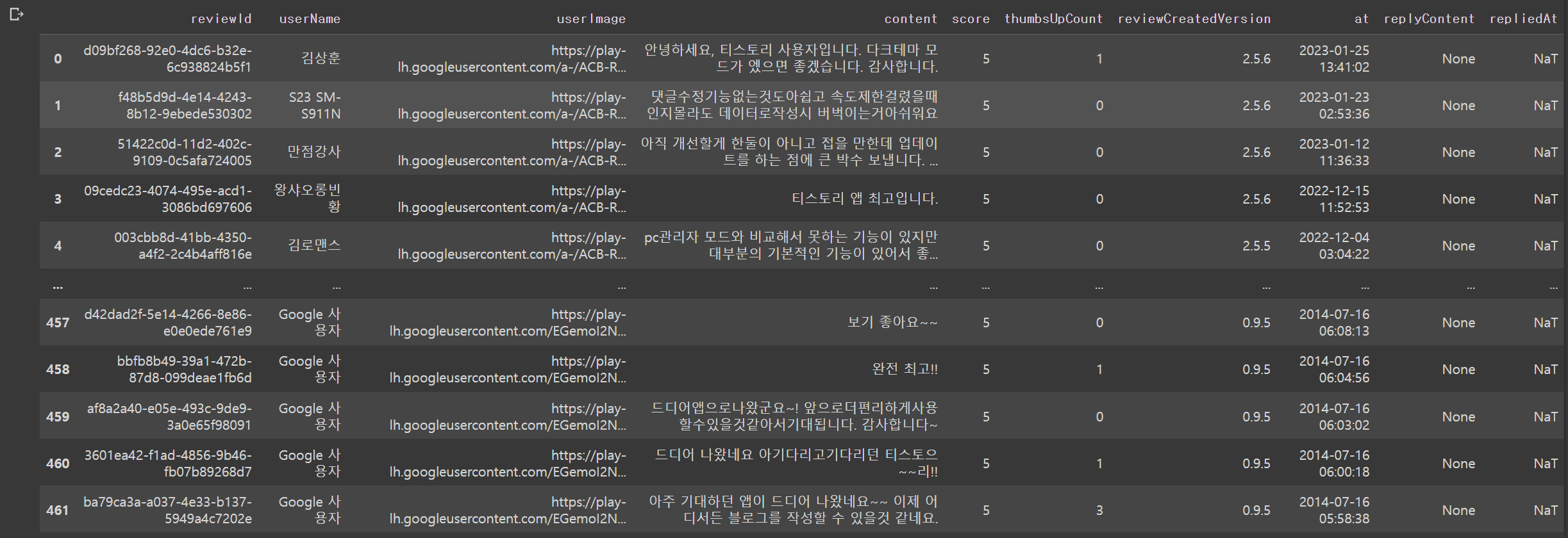The height and width of the screenshot is (538, 1568).
Task: Click timestamp 2022-12-15 11:52:53
Action: pyautogui.click(x=1334, y=199)
